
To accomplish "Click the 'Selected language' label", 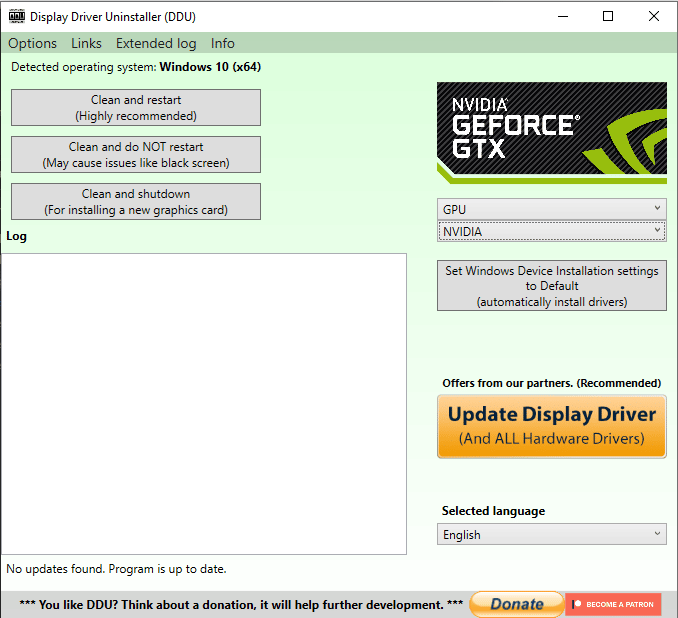I will pyautogui.click(x=493, y=511).
